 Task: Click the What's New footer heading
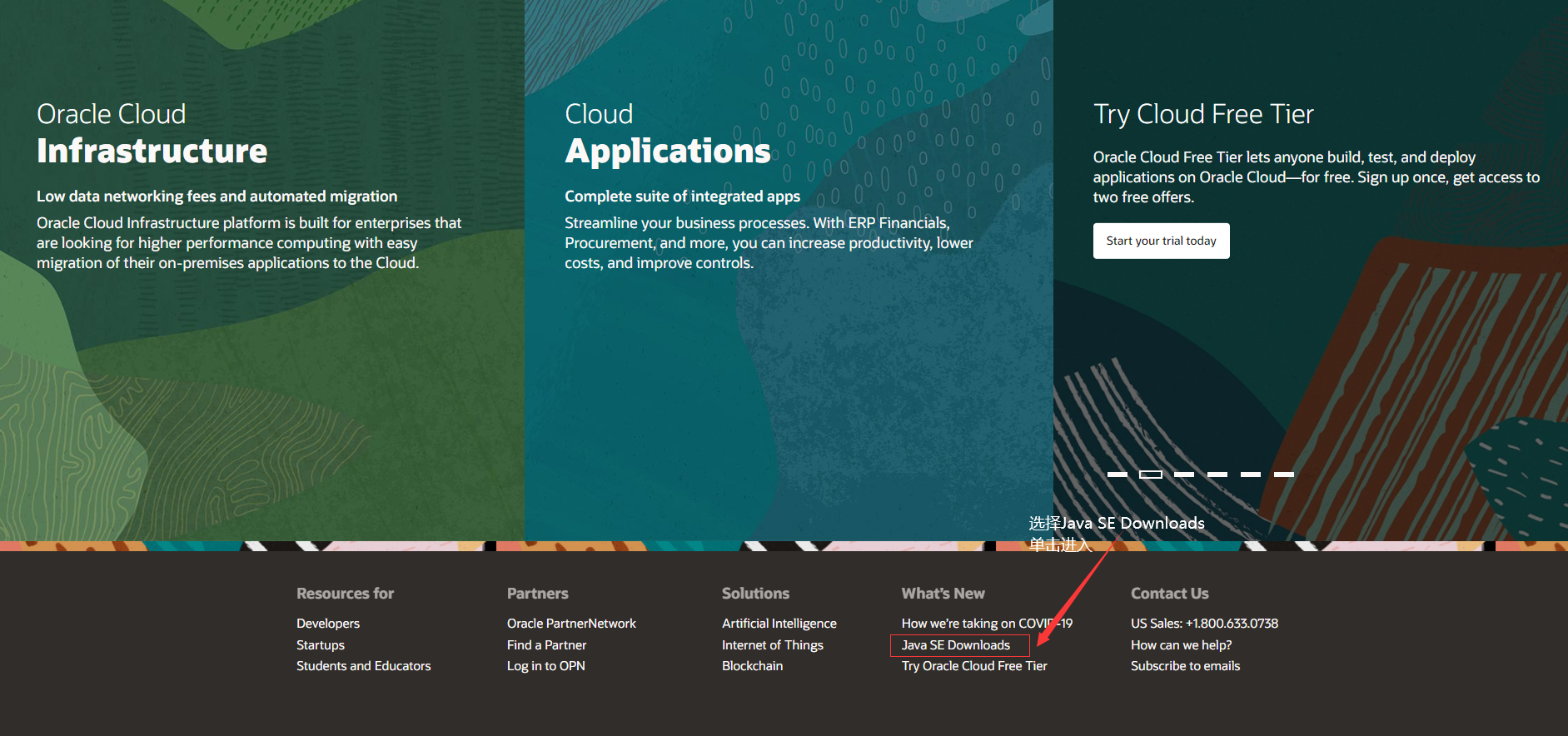pos(943,594)
